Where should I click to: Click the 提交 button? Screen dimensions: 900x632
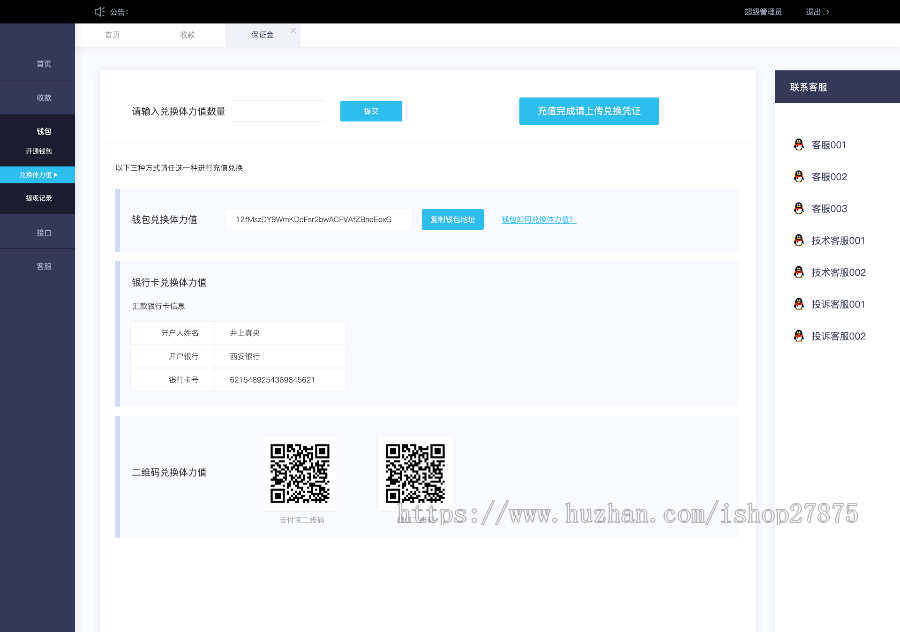tap(370, 111)
